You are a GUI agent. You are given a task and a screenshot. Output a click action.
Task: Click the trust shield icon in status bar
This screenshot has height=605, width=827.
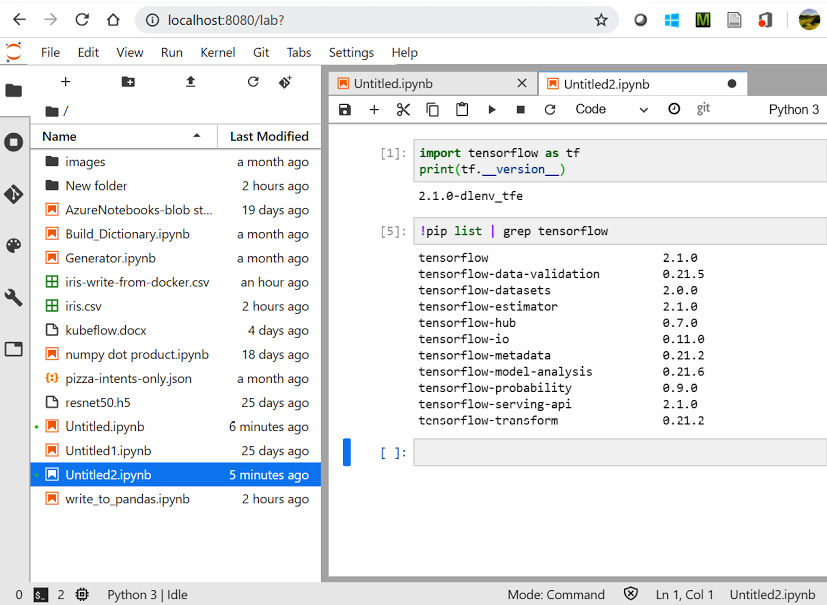631,594
